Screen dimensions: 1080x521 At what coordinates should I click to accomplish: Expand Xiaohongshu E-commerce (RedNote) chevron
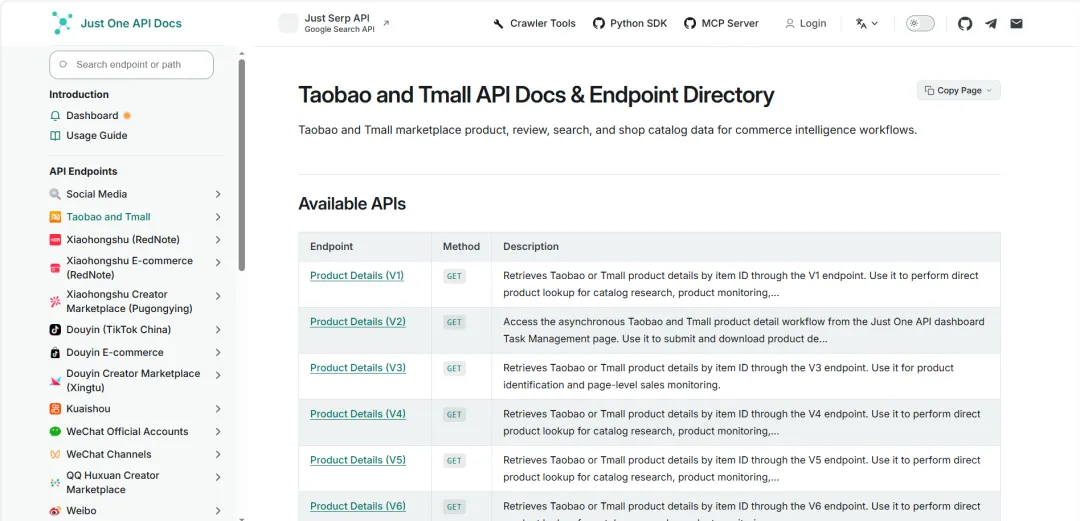pyautogui.click(x=218, y=263)
